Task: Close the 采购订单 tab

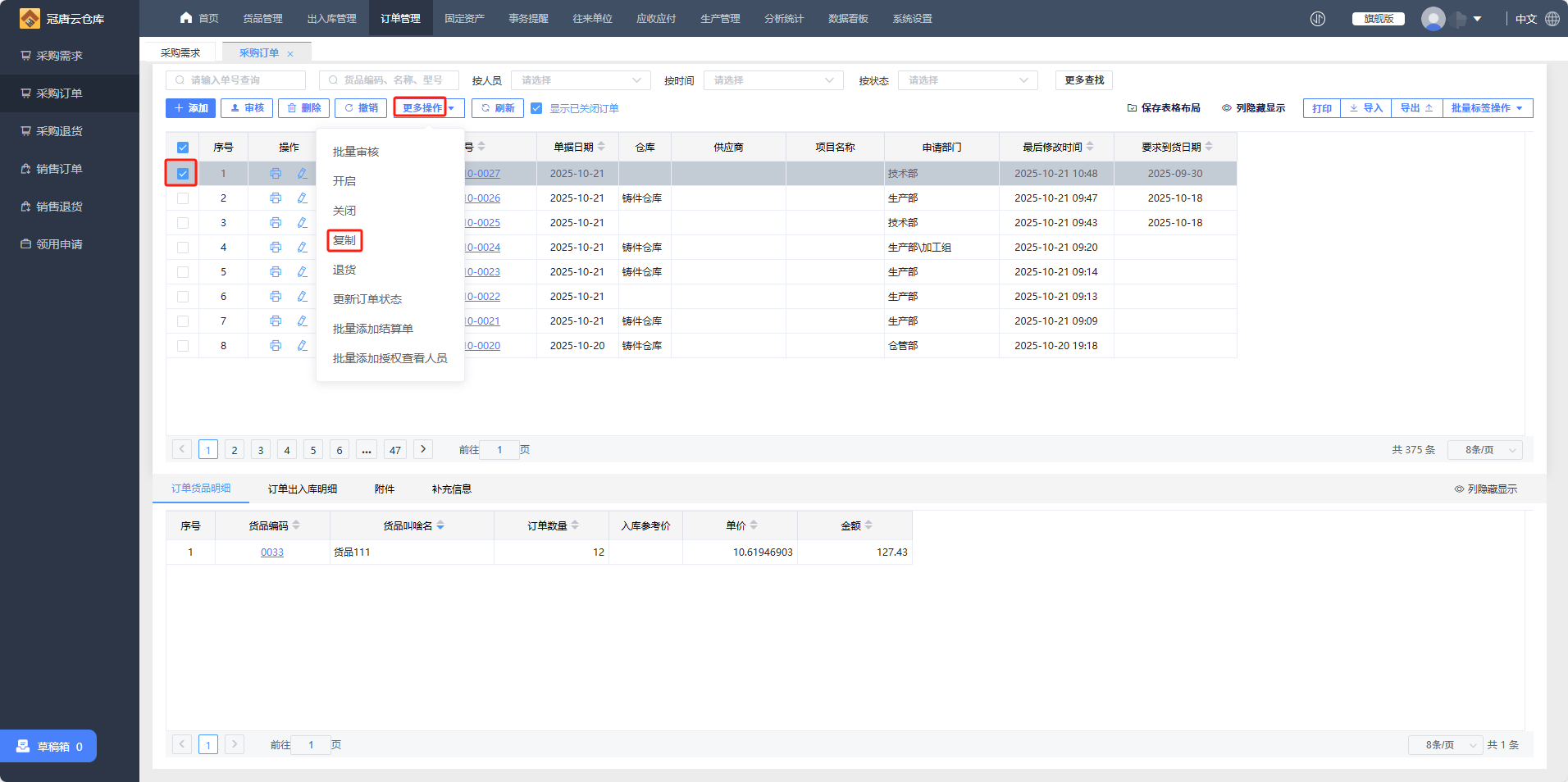Action: click(290, 54)
